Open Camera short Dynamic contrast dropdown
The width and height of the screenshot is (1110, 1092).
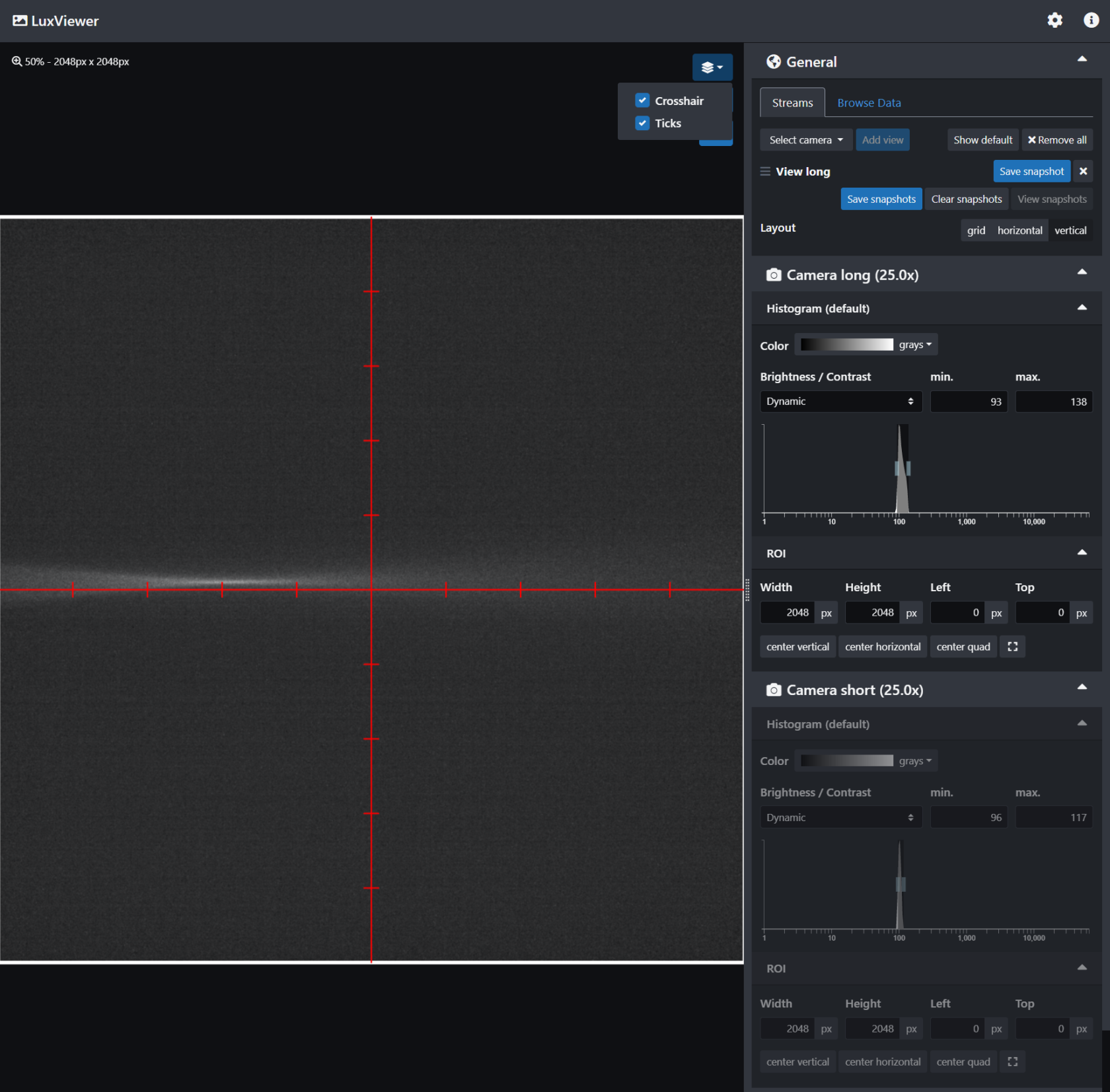(840, 818)
